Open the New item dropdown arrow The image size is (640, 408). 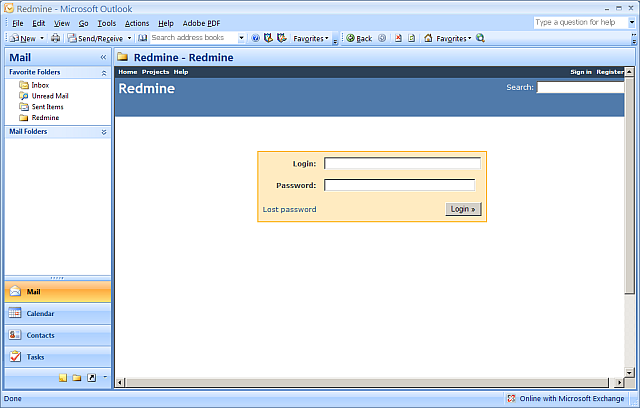click(x=42, y=38)
